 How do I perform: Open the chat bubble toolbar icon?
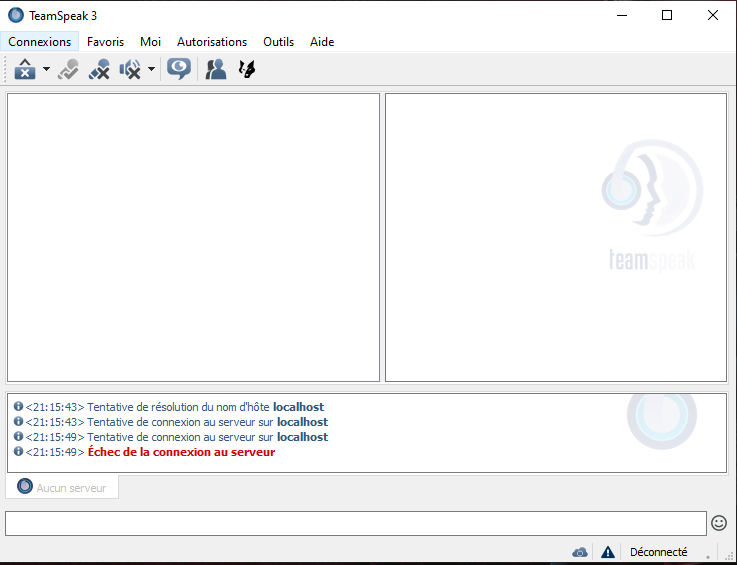(x=179, y=69)
